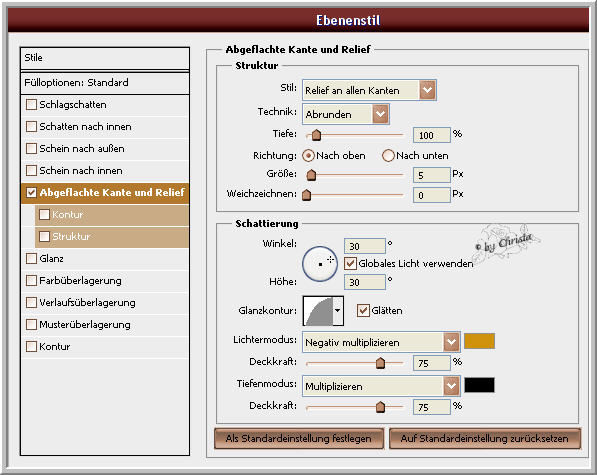This screenshot has width=597, height=475.
Task: Enable the Schlagschatten checkbox
Action: [x=31, y=104]
